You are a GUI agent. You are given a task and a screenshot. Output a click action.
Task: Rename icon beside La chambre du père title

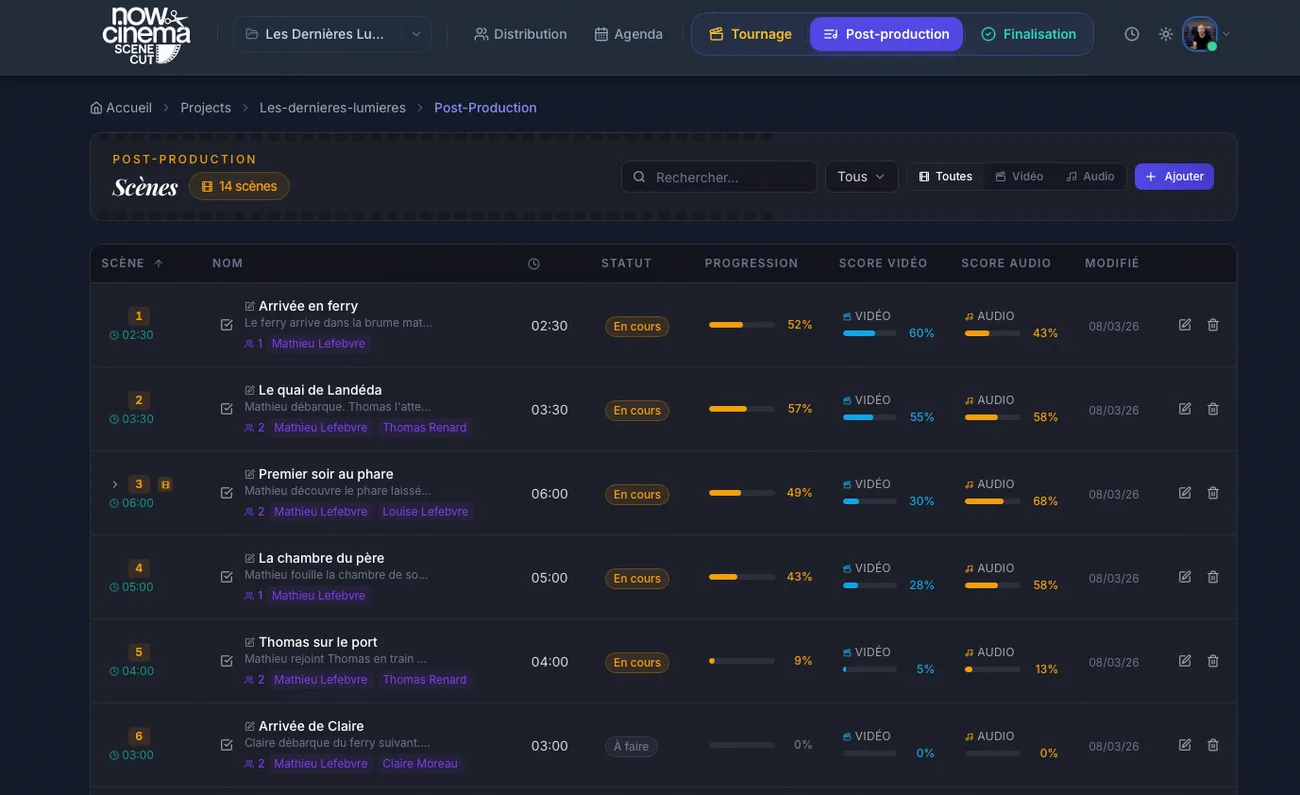coord(250,558)
